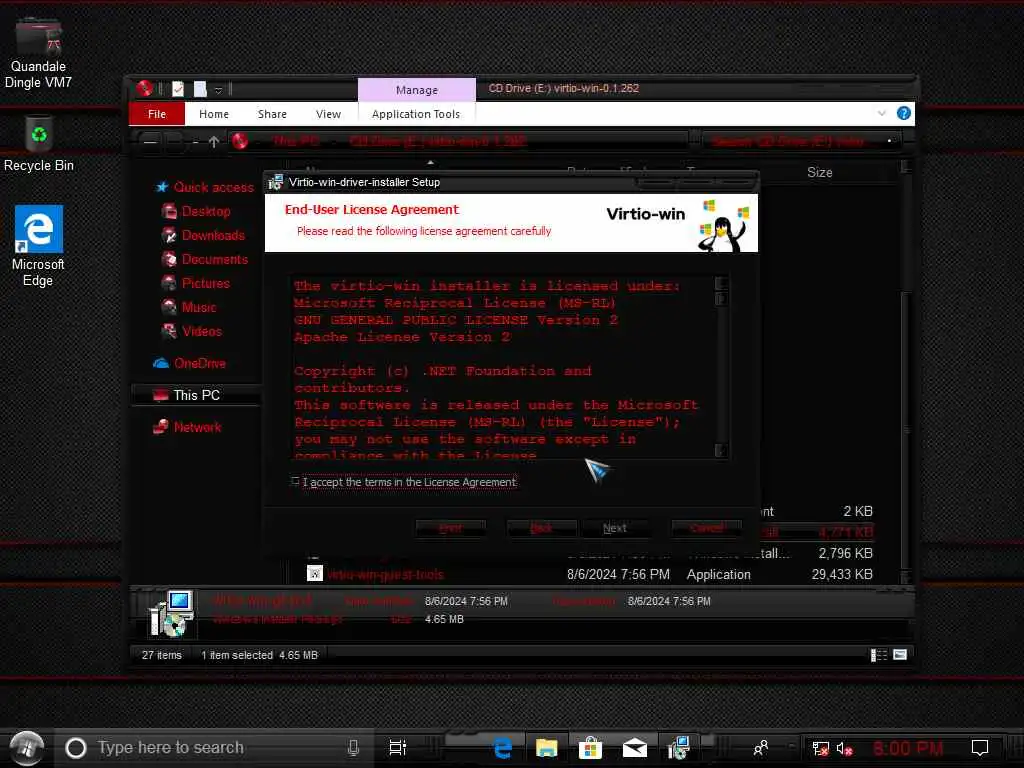Open File Explorer from the taskbar
1024x768 pixels.
coord(547,748)
